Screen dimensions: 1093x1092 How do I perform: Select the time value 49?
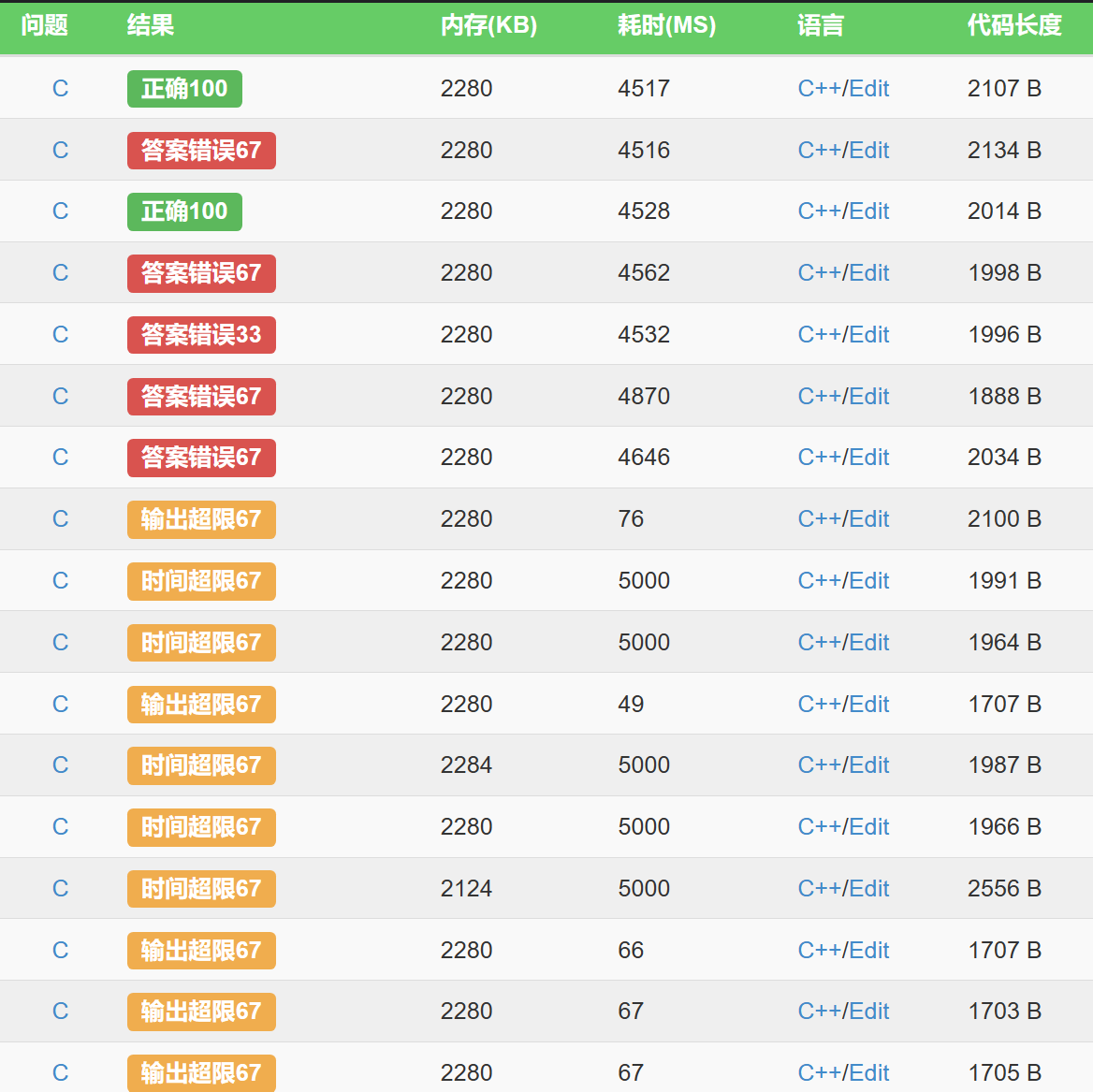pyautogui.click(x=630, y=704)
